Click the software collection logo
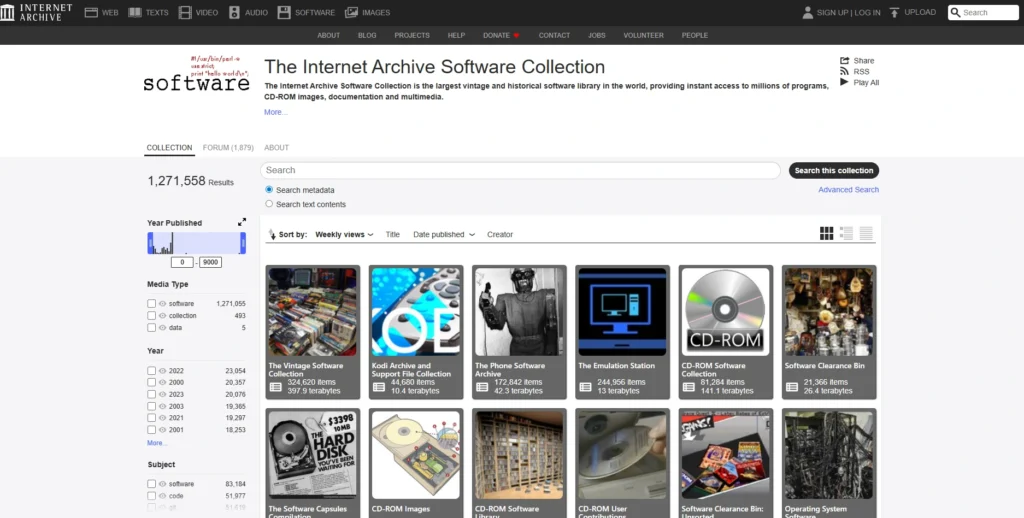The height and width of the screenshot is (518, 1024). coord(196,74)
